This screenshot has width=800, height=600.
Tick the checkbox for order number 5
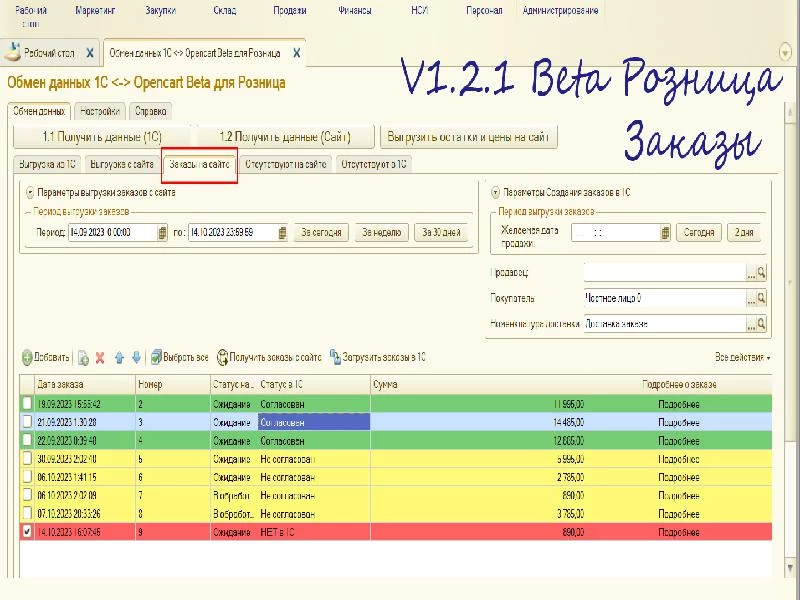click(27, 458)
